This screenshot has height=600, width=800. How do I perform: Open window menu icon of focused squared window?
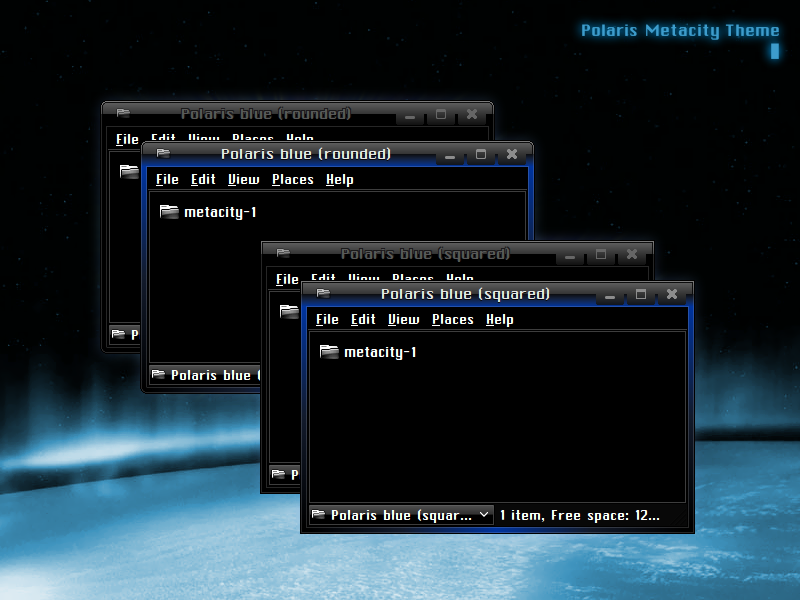tap(323, 293)
